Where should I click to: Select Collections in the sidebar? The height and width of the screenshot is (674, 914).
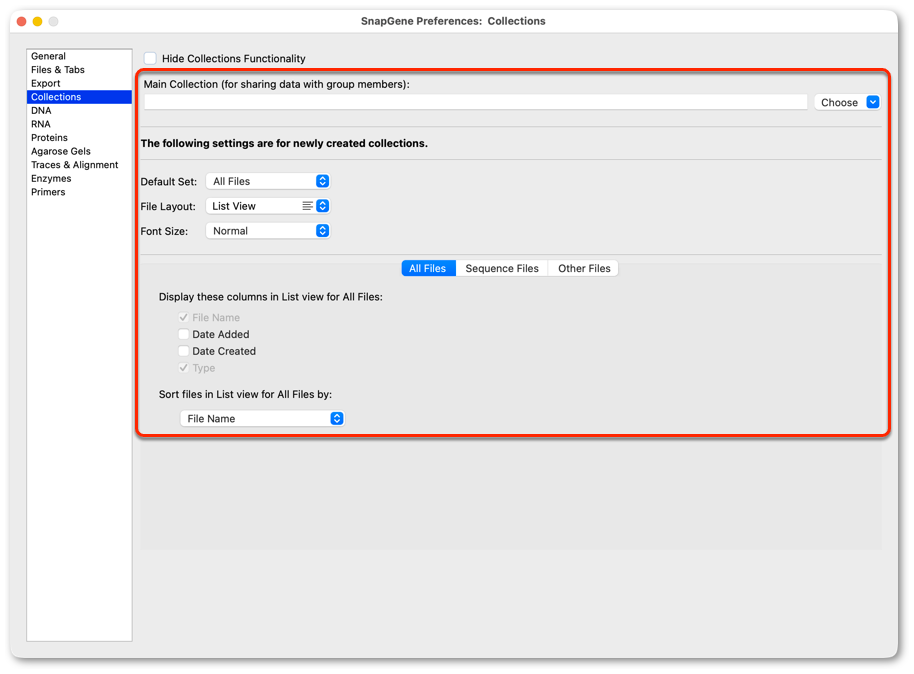79,97
